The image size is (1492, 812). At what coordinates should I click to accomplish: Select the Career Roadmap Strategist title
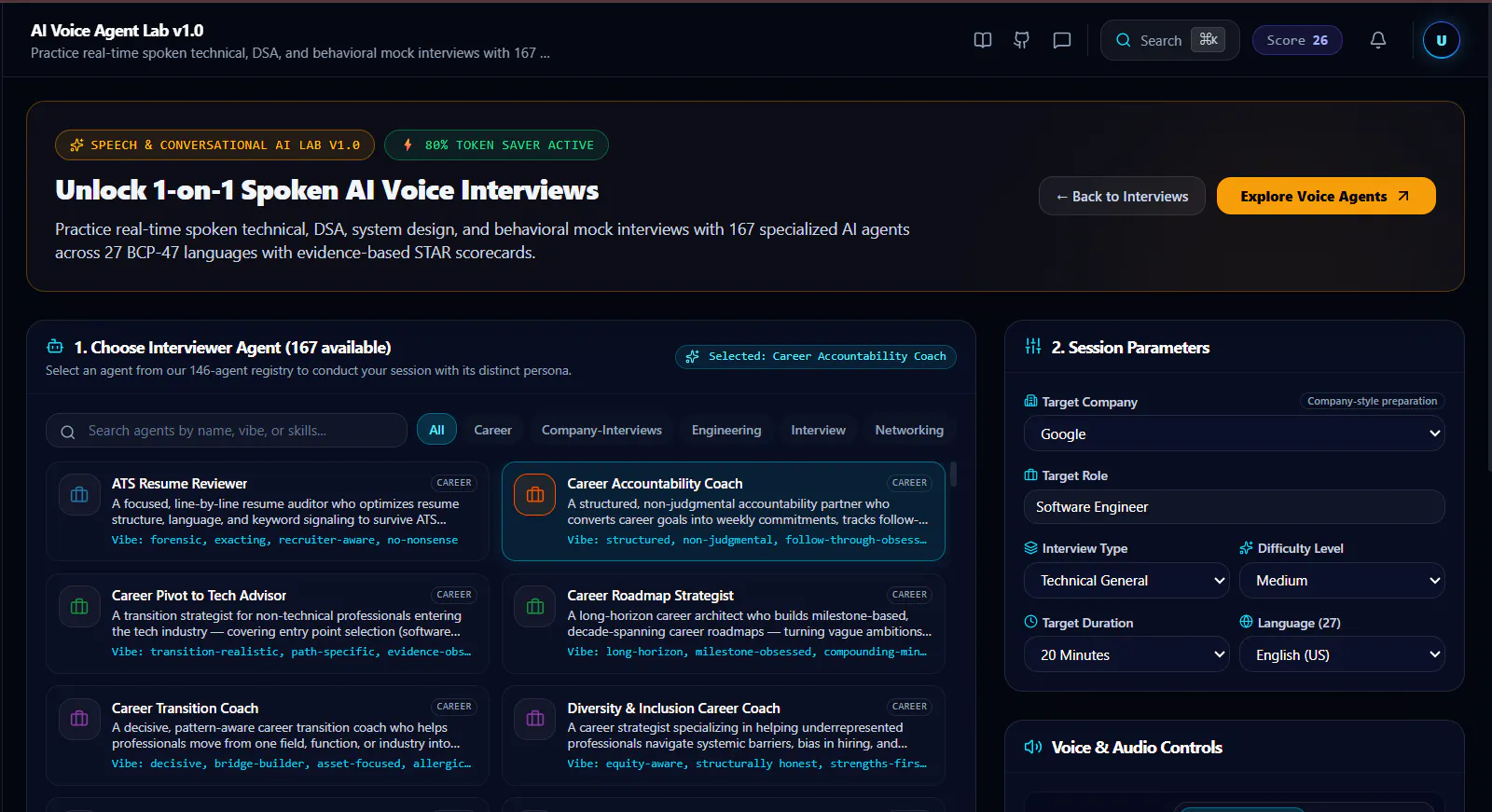click(x=650, y=595)
